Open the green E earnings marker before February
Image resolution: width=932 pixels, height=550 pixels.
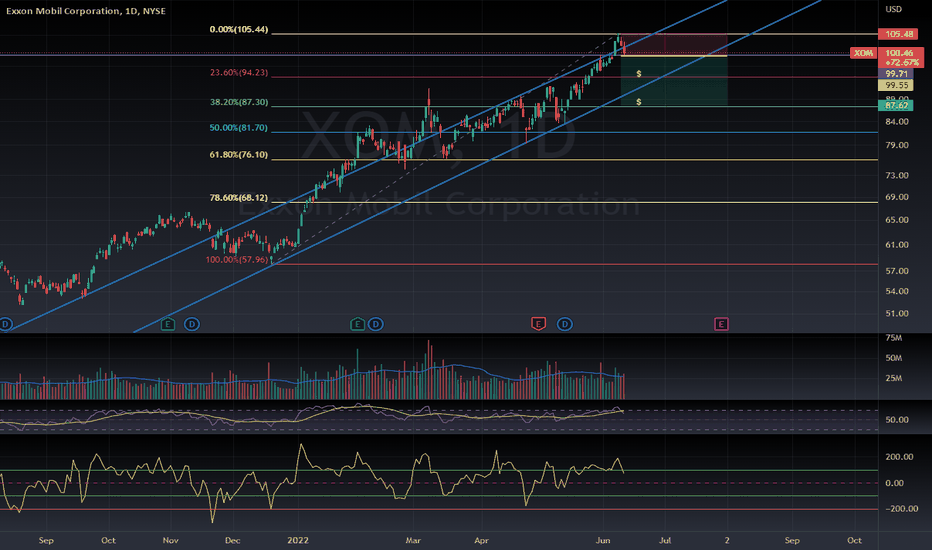pyautogui.click(x=357, y=324)
